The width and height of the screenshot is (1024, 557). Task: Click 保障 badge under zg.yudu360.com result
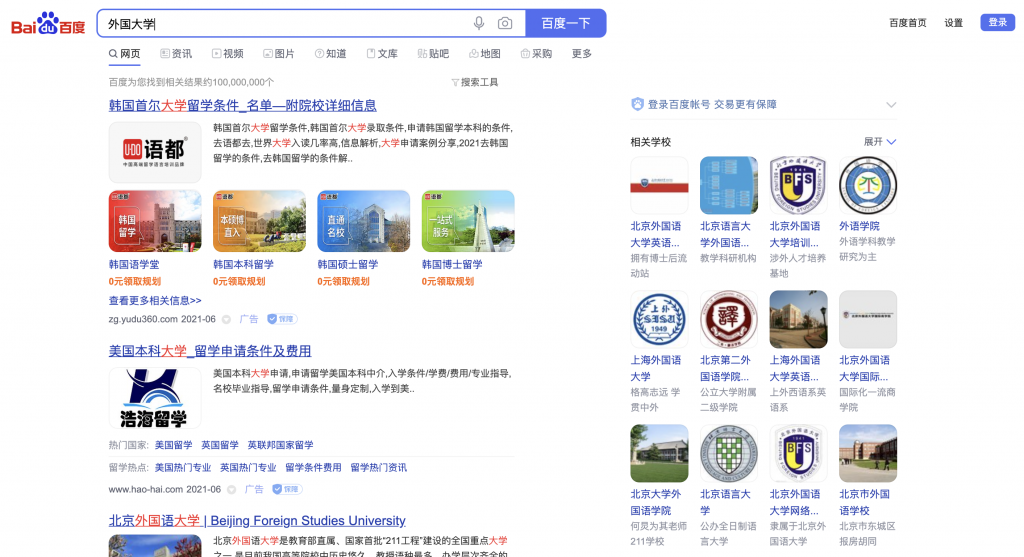click(x=282, y=319)
